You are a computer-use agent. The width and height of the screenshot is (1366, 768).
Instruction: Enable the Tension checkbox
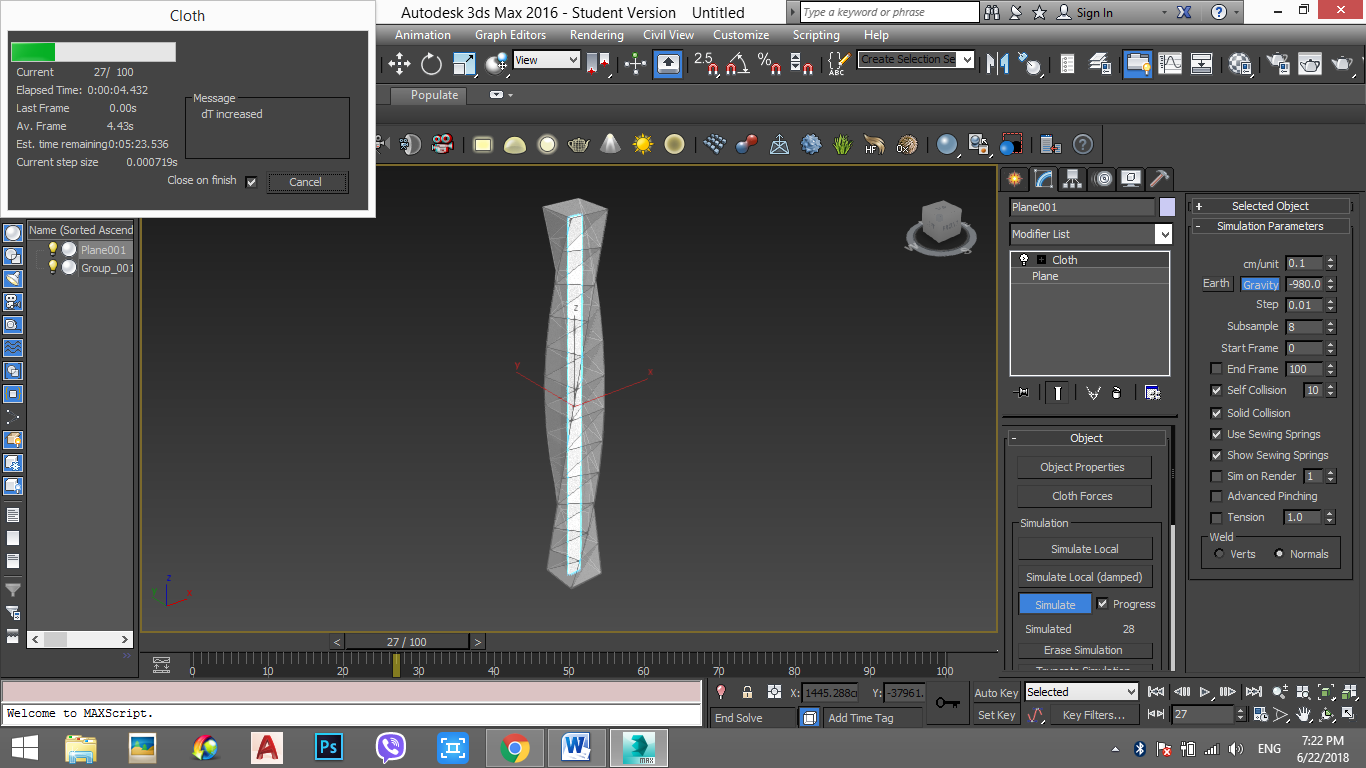(x=1216, y=517)
